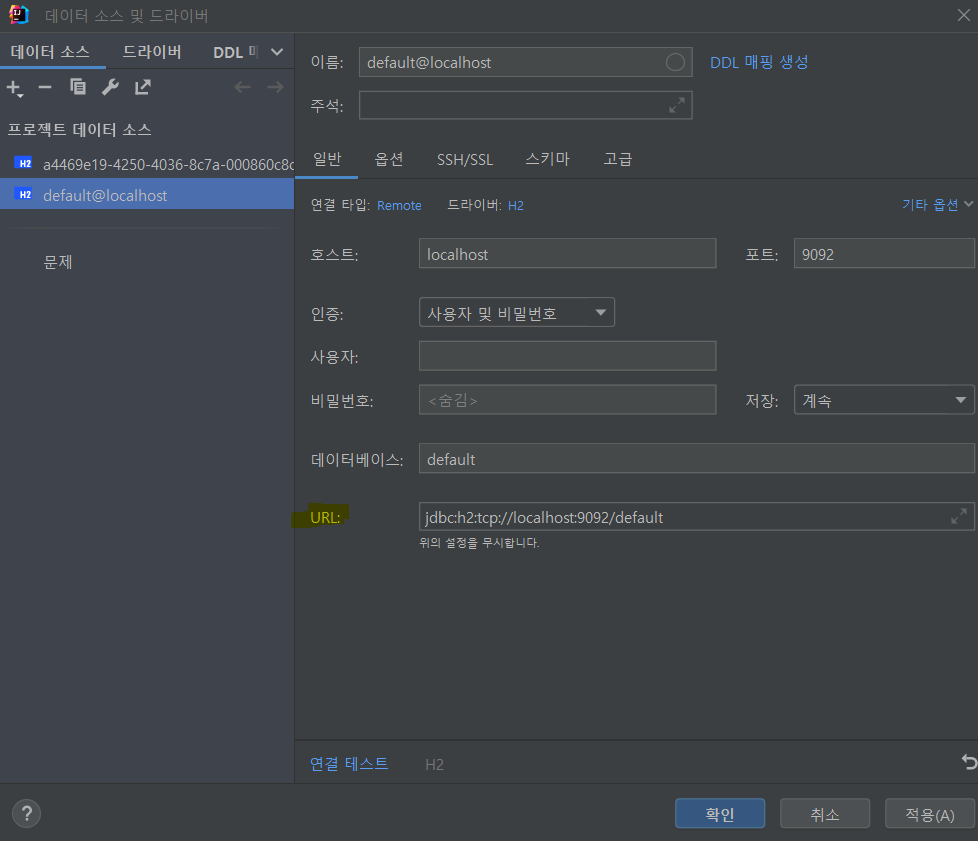The image size is (978, 841).
Task: Expand the 기타 옵션 menu
Action: click(x=937, y=205)
